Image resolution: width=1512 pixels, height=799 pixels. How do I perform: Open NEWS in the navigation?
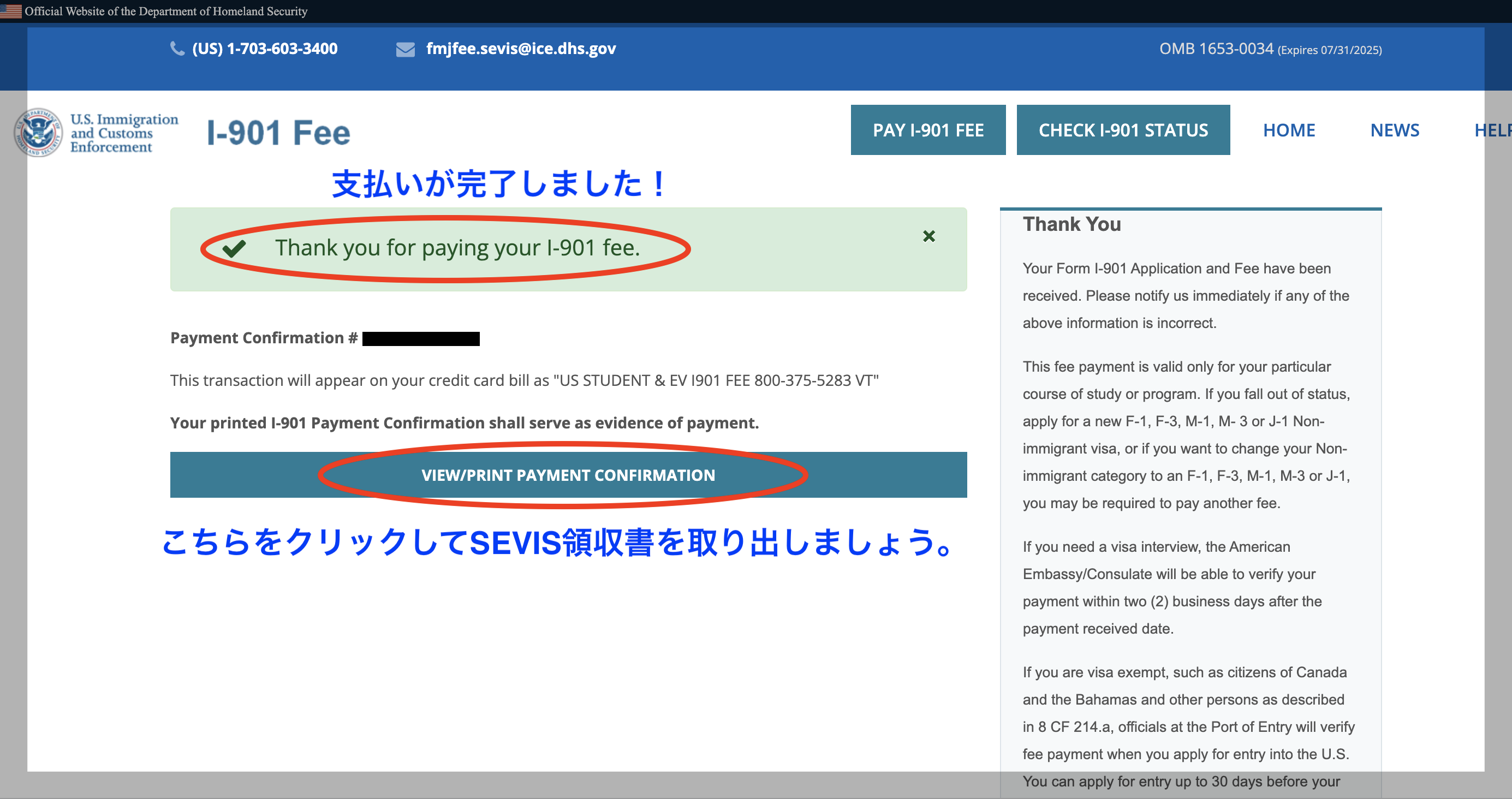tap(1395, 130)
